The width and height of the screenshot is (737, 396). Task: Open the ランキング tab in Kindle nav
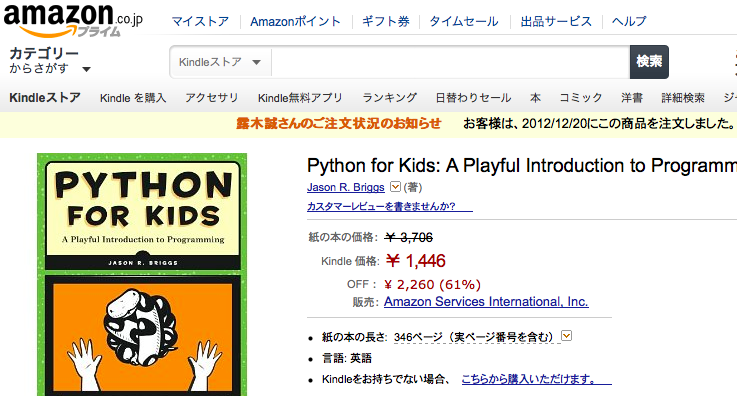(389, 98)
